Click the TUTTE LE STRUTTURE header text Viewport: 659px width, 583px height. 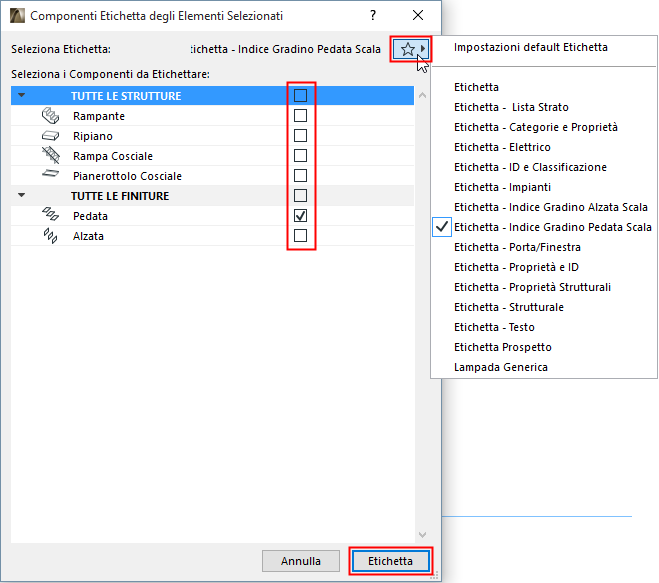pos(126,96)
